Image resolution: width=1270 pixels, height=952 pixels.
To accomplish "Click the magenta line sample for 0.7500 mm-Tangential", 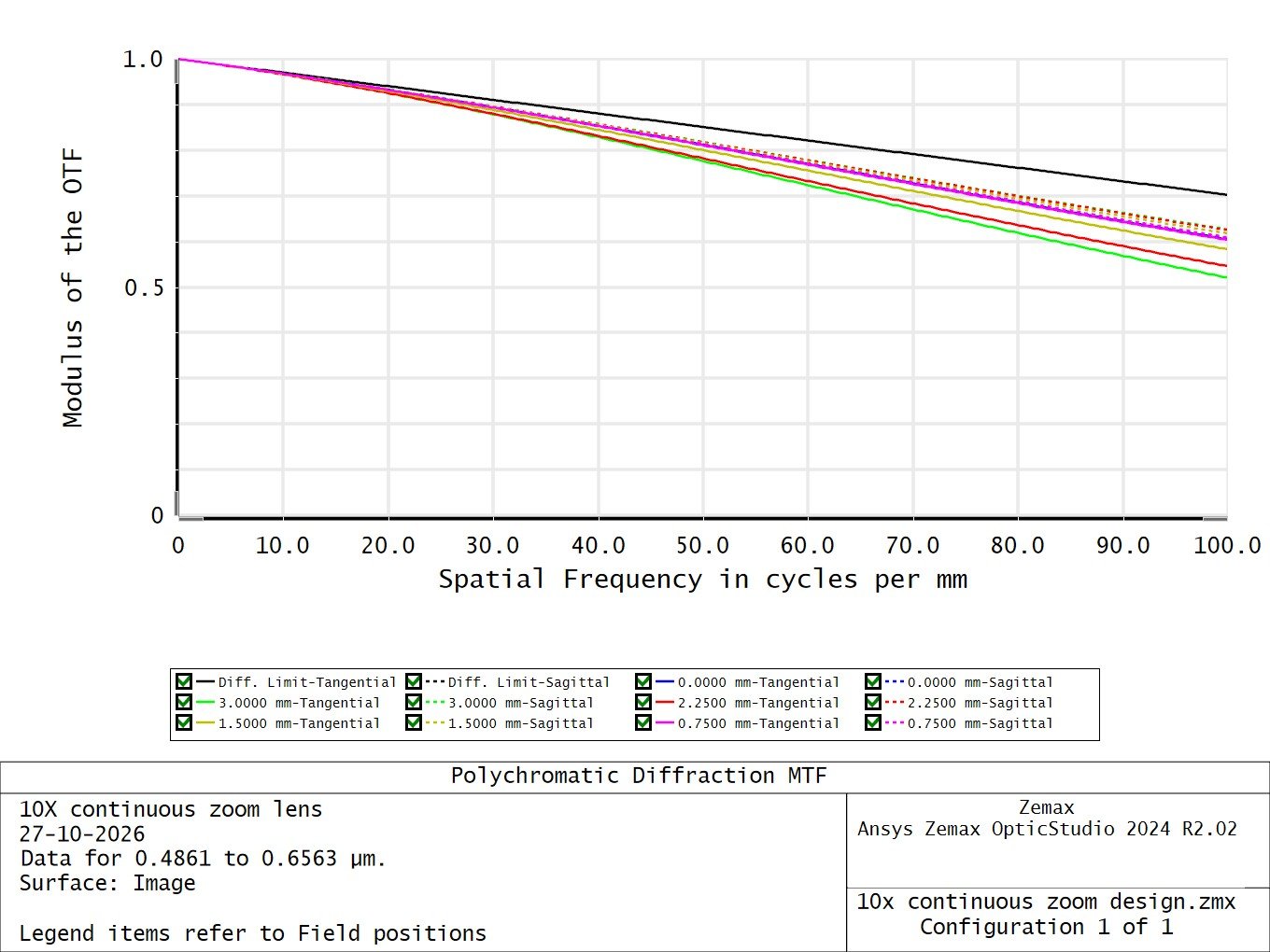I will (x=665, y=723).
